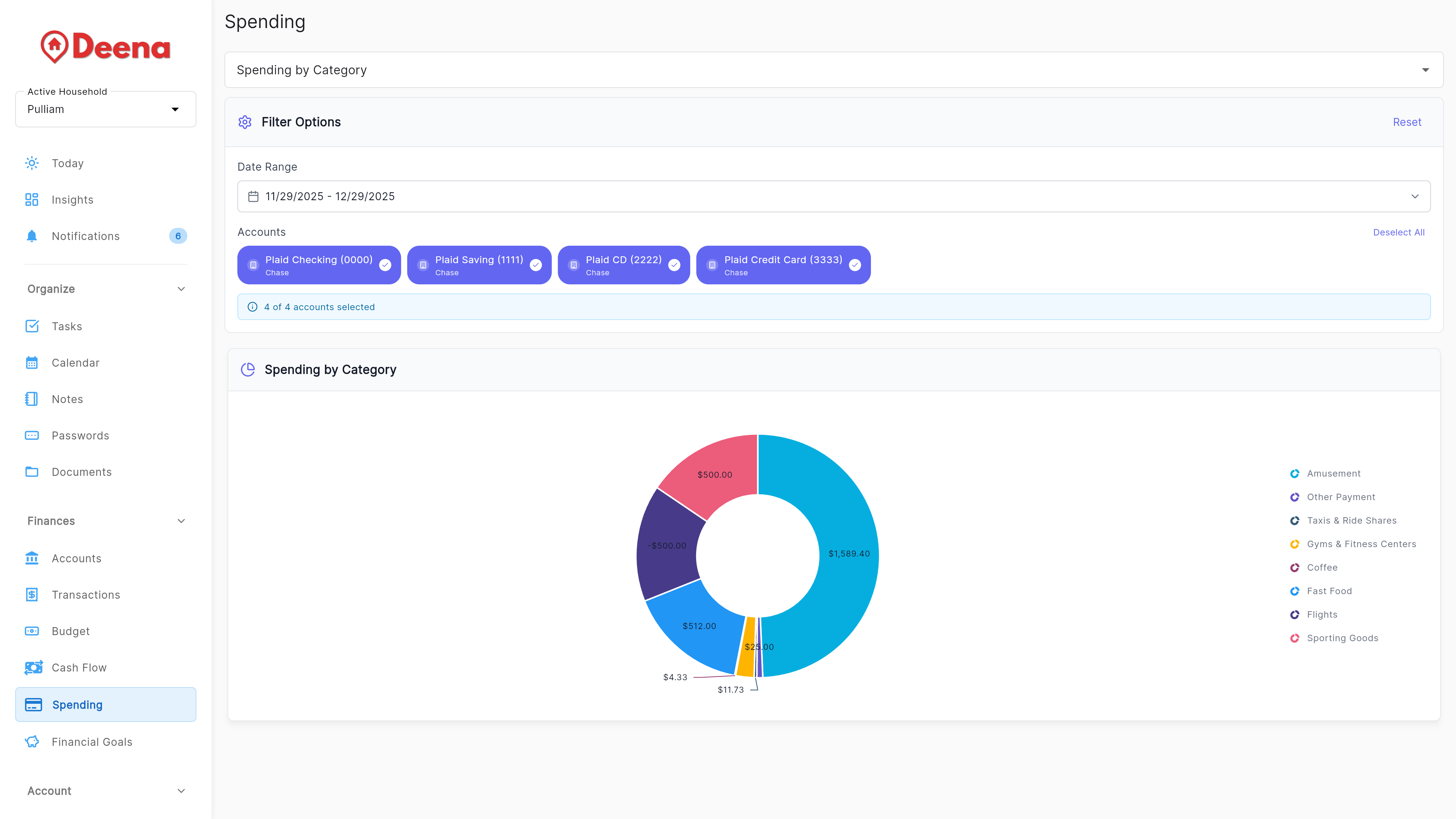Reset the filter options
Image resolution: width=1456 pixels, height=819 pixels.
1407,122
